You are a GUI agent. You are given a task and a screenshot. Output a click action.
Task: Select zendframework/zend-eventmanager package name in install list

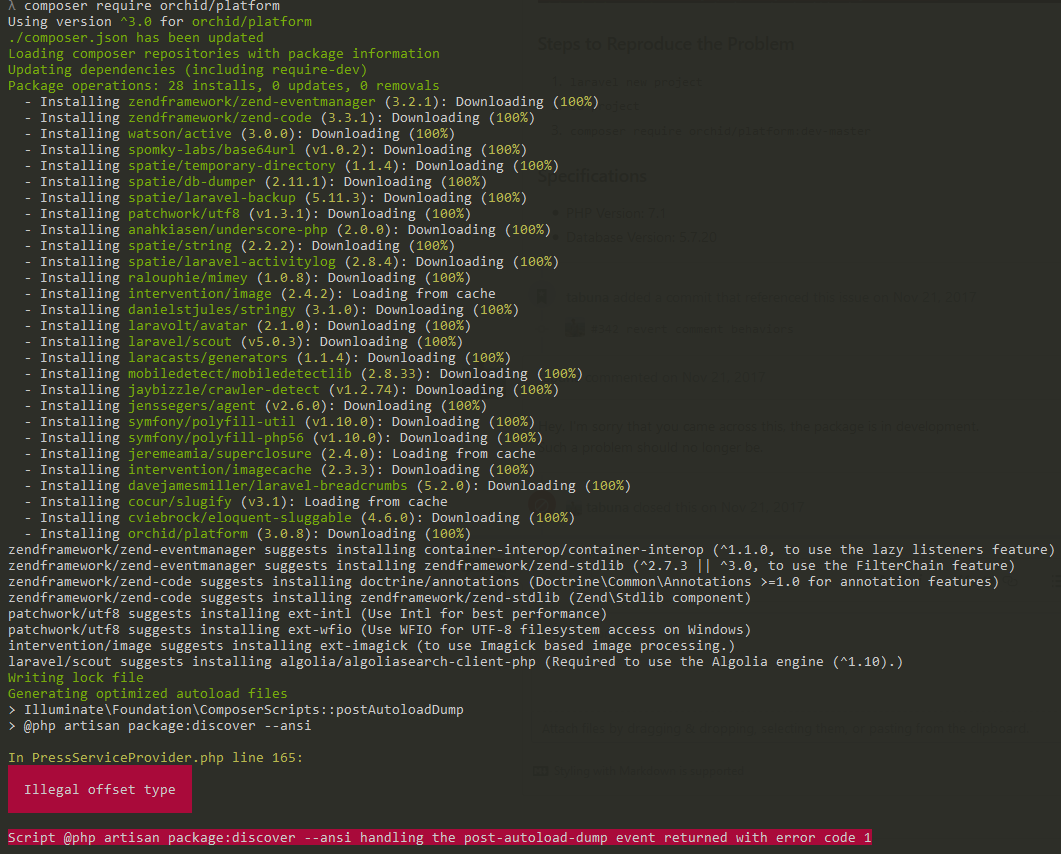coord(252,102)
